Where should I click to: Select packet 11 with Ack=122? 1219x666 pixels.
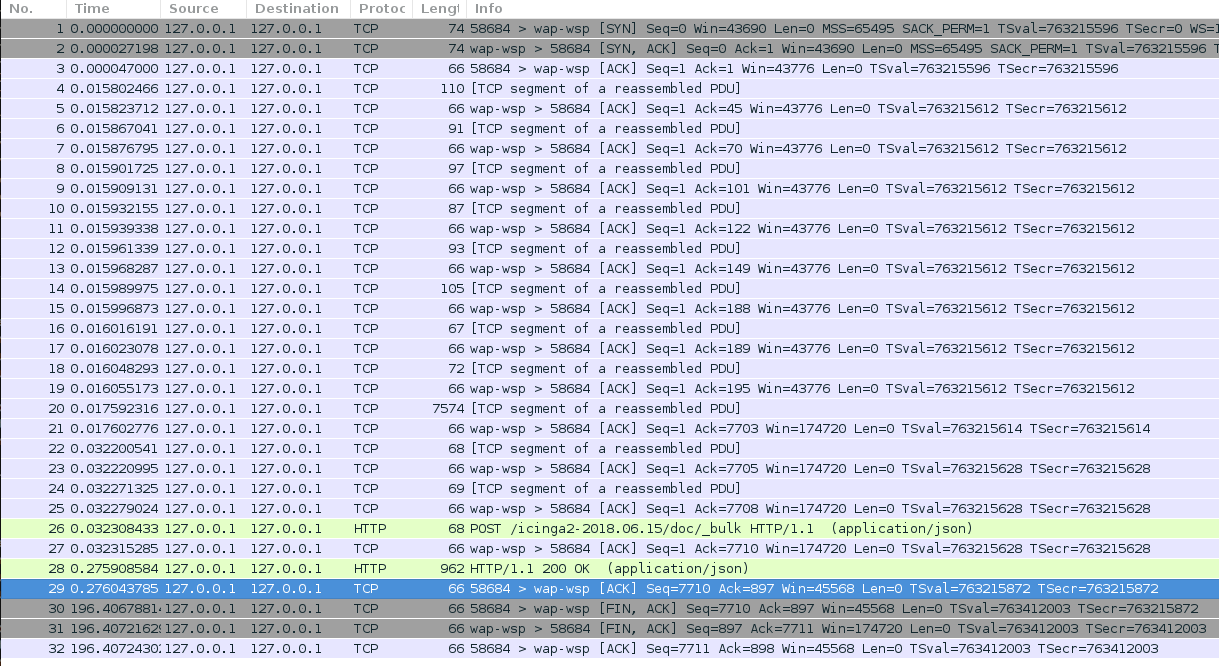(x=609, y=228)
